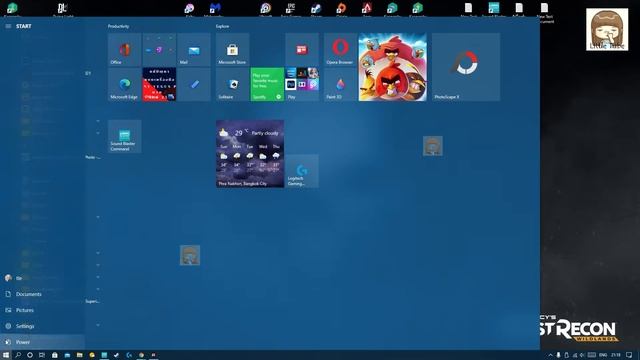Screen dimensions: 640x360
Task: Open taskbar Search magnifier
Action: click(18, 355)
